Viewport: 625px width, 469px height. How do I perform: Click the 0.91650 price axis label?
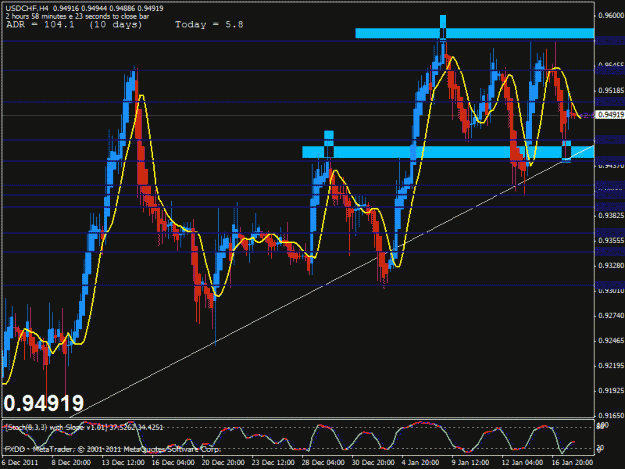click(x=611, y=415)
